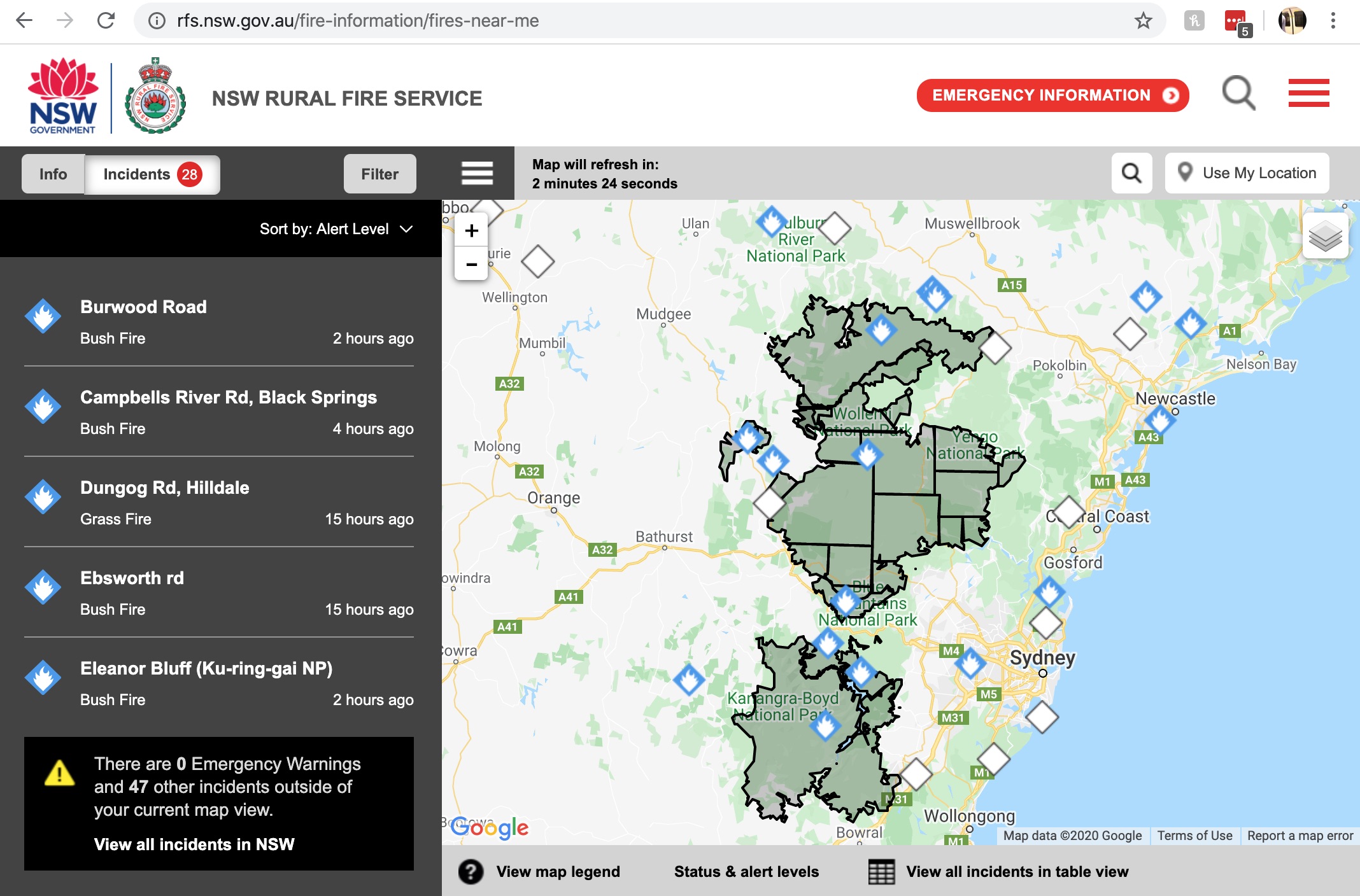Open the Chrome three-dot menu
The width and height of the screenshot is (1360, 896).
(1333, 21)
